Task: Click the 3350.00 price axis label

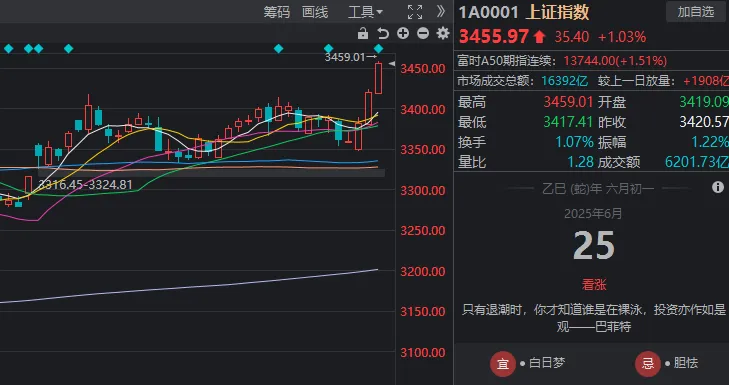Action: 423,150
